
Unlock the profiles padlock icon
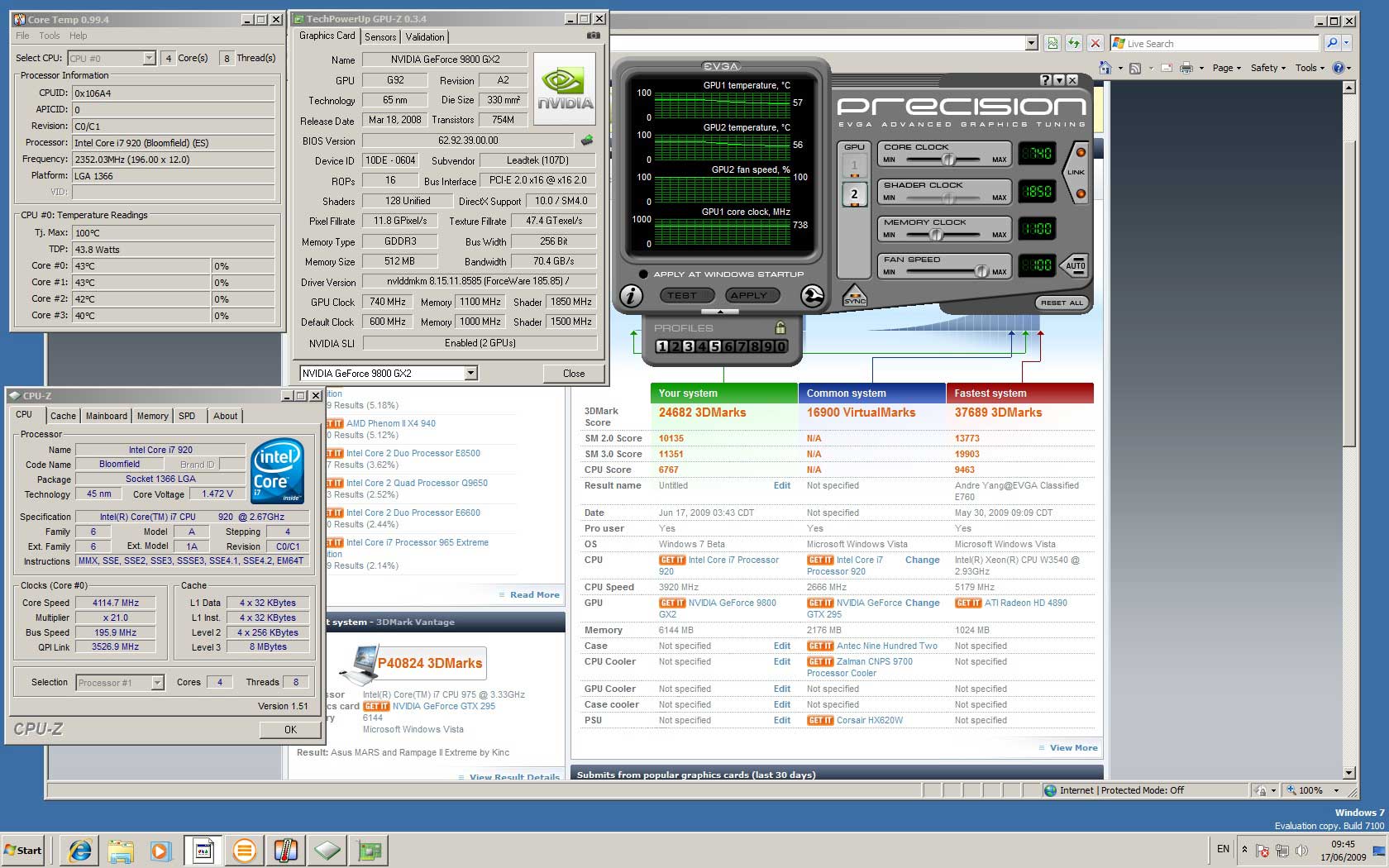780,327
